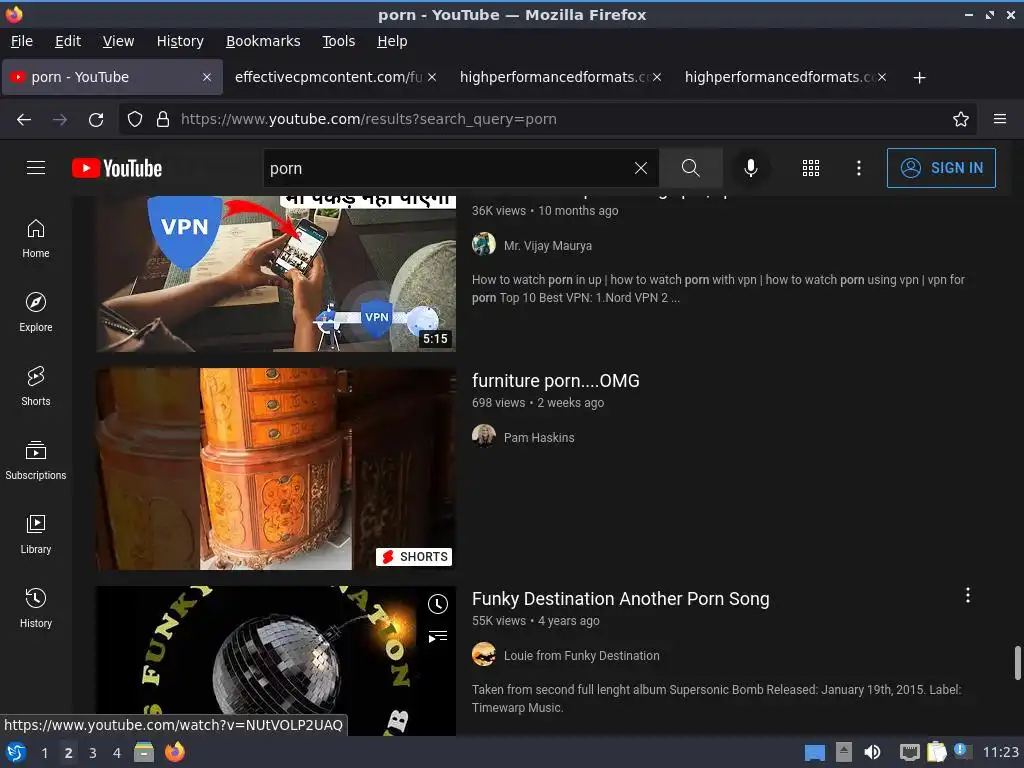Click the YouTube logo
The image size is (1024, 768).
[x=117, y=168]
